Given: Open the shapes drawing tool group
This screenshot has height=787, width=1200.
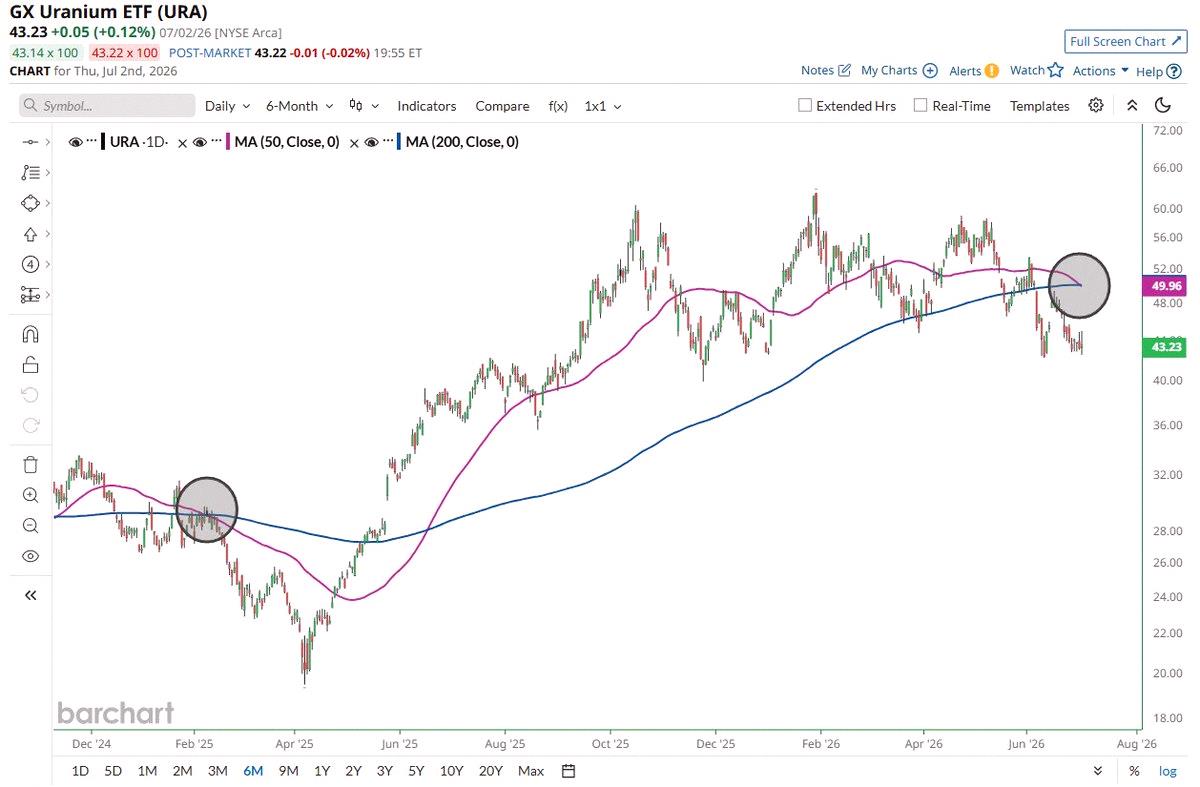Looking at the screenshot, I should click(x=30, y=203).
